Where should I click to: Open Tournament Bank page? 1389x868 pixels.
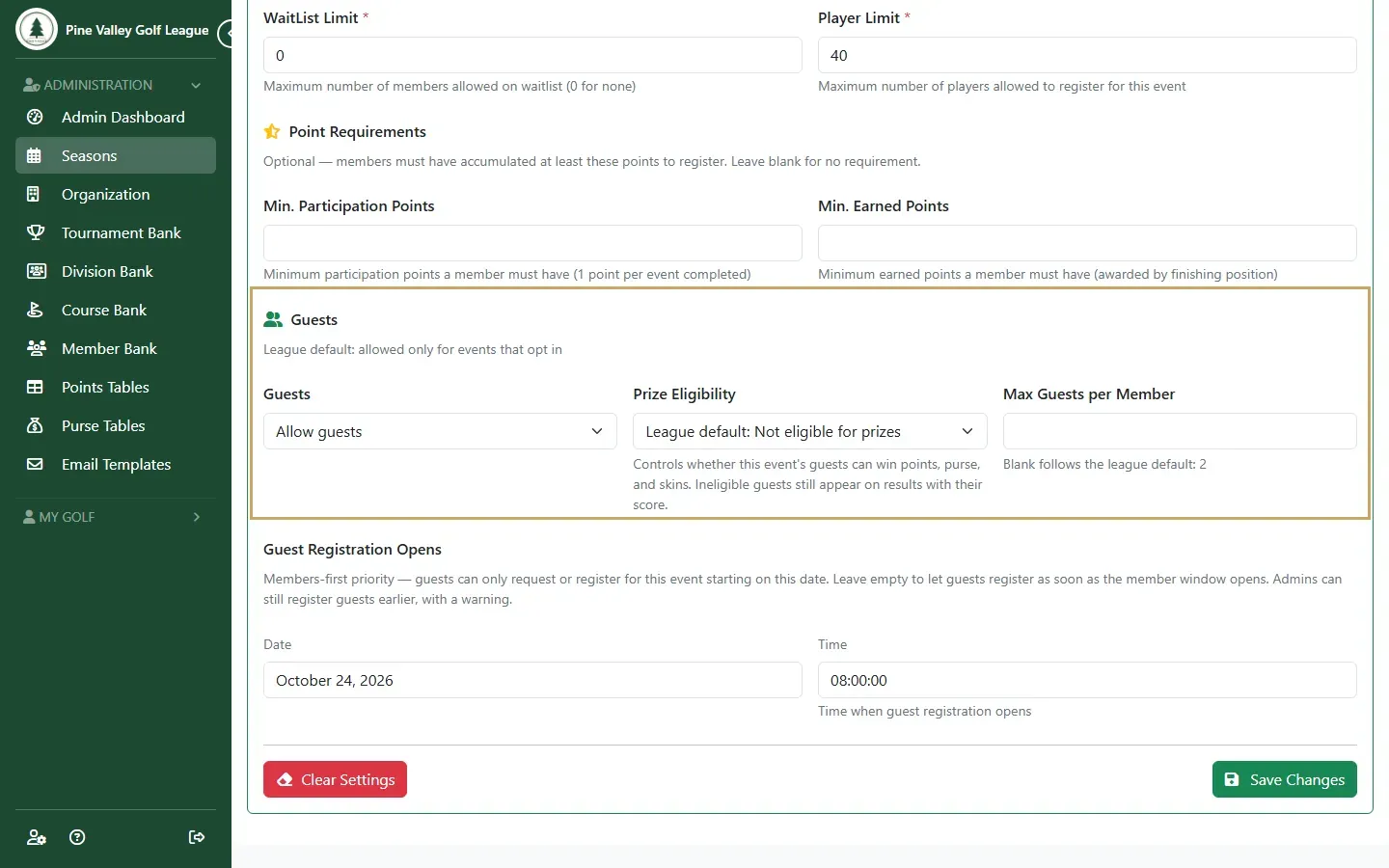116,232
